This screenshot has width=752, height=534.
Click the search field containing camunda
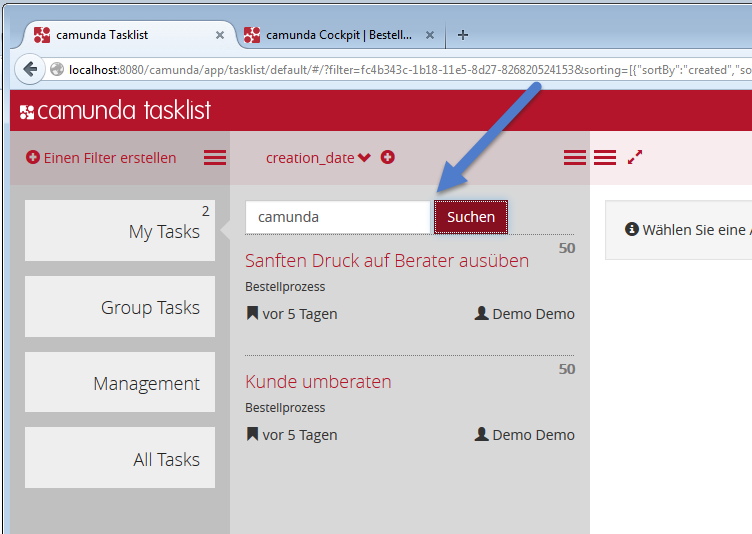point(339,217)
